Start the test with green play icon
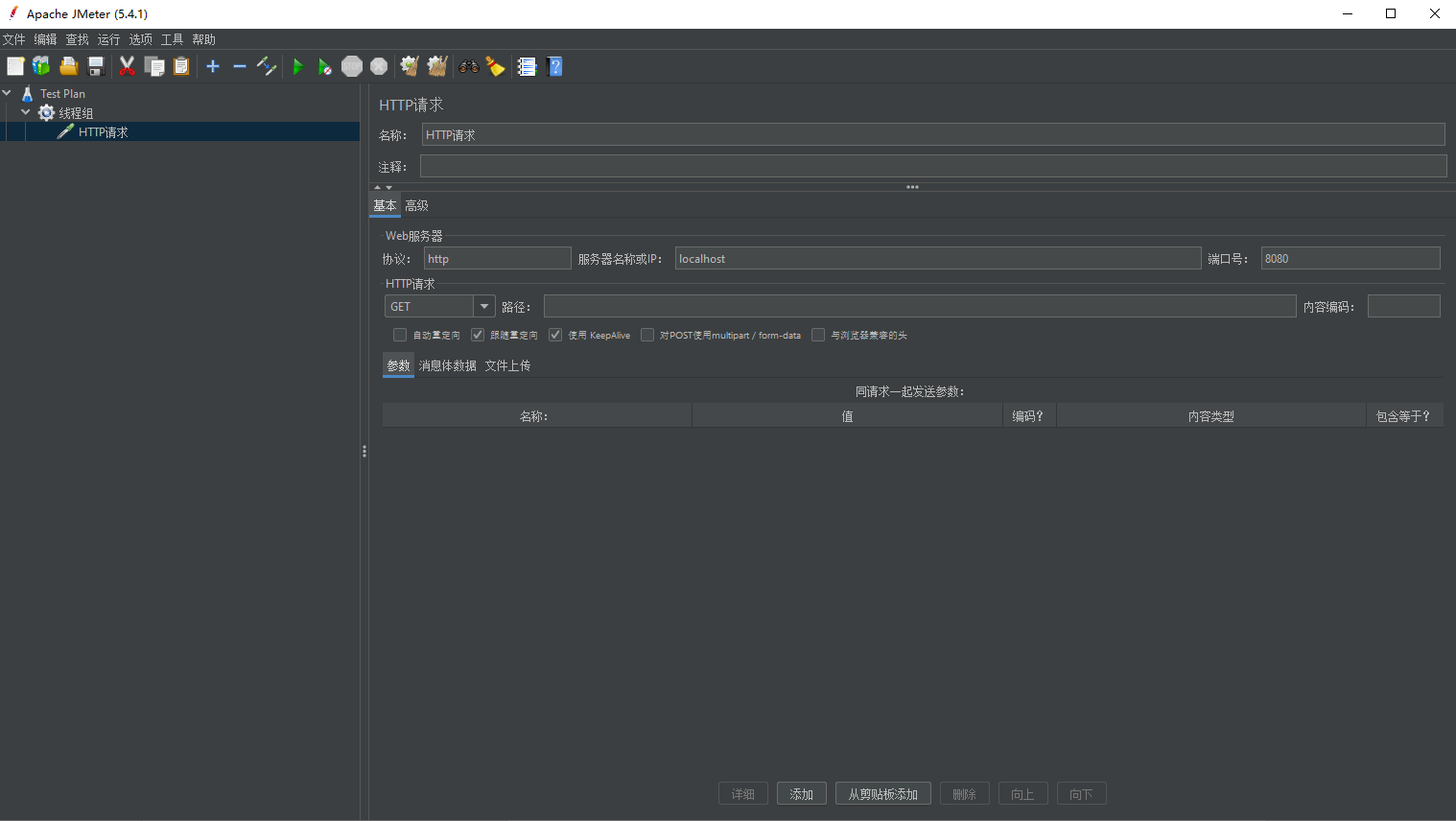The height and width of the screenshot is (821, 1456). 298,66
